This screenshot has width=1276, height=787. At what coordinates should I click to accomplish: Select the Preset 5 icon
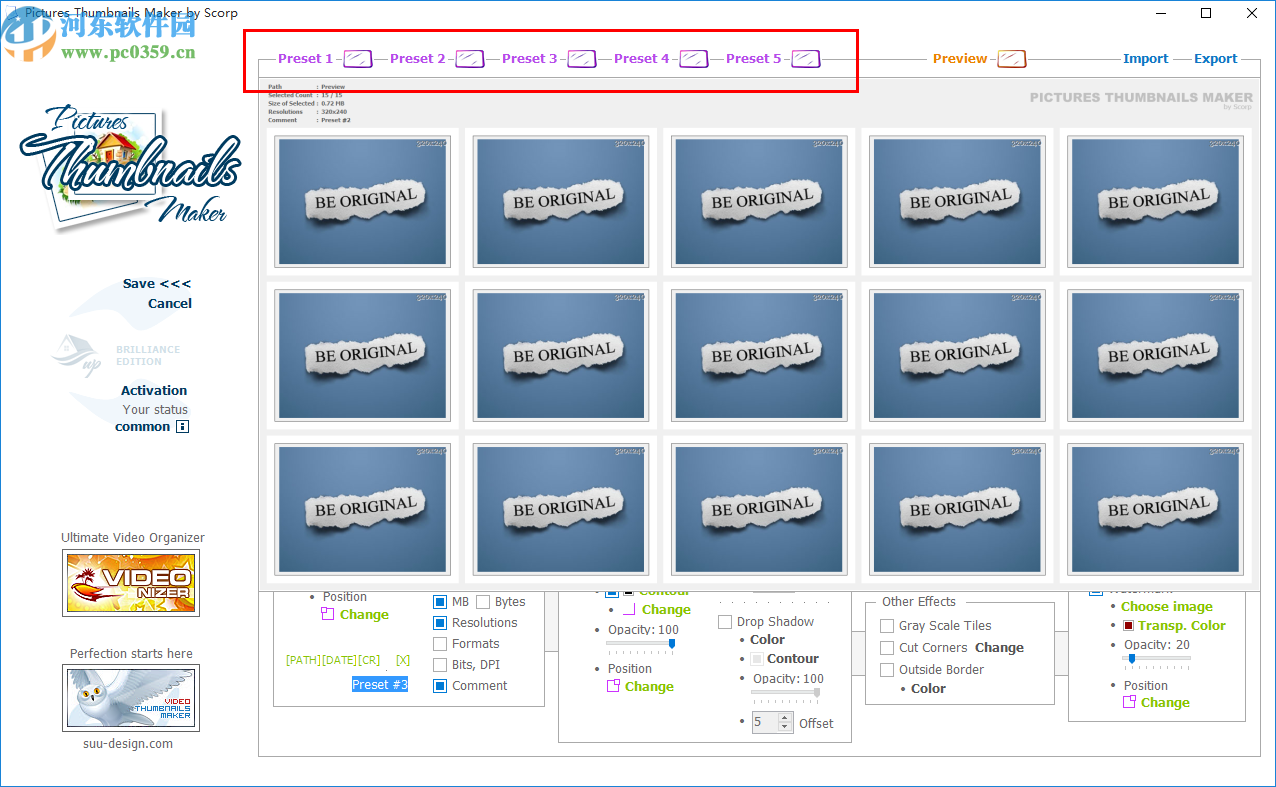coord(804,58)
